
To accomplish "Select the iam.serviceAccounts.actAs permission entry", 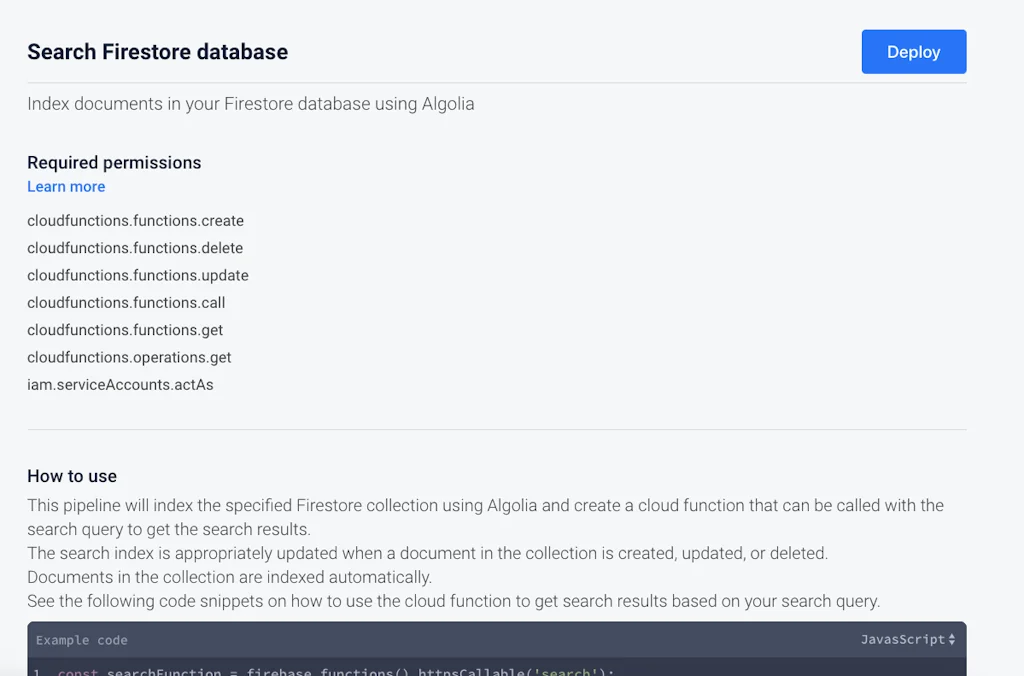I will 121,385.
